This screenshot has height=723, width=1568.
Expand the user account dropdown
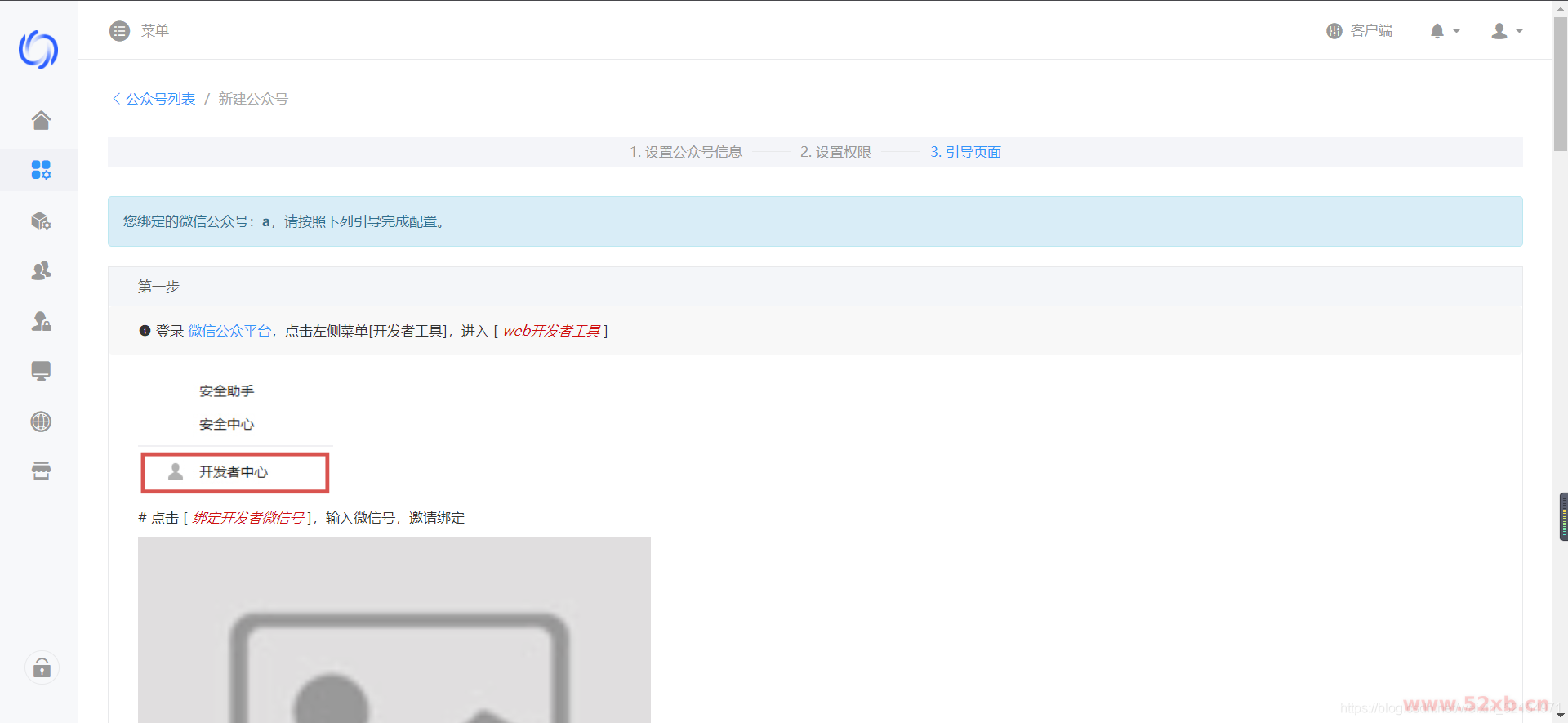pyautogui.click(x=1506, y=31)
